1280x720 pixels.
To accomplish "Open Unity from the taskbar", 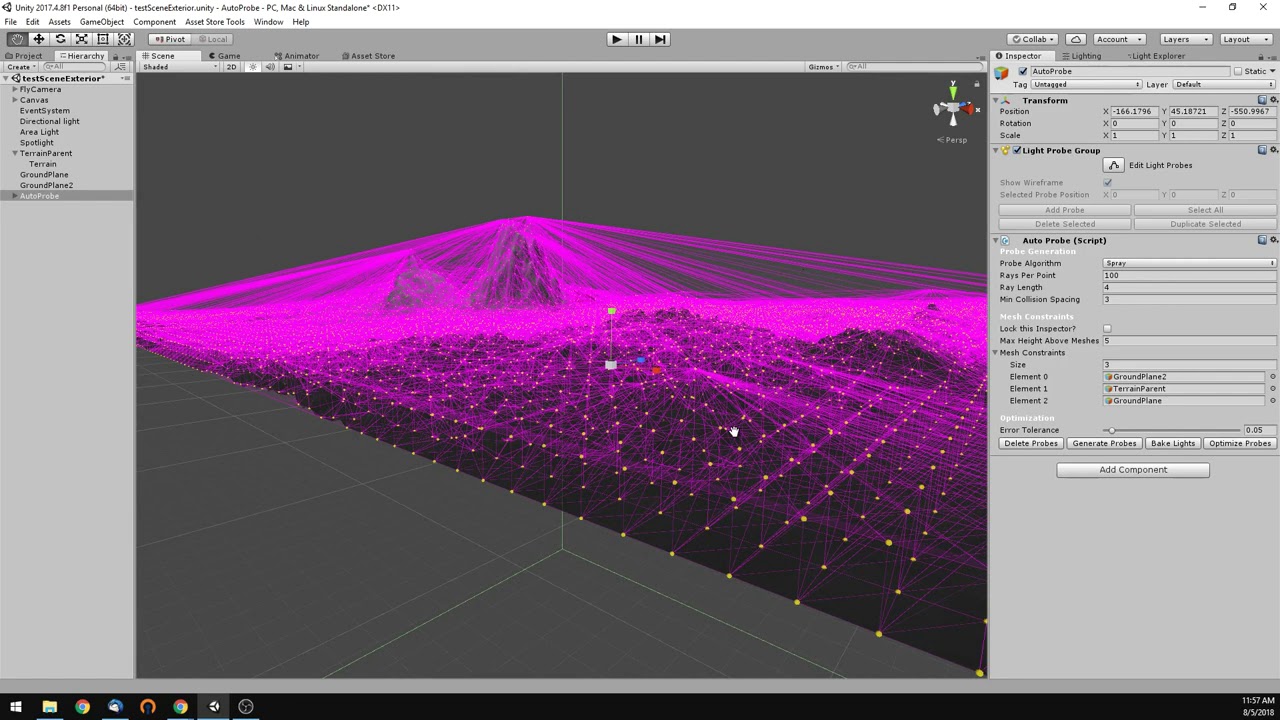I will click(x=214, y=707).
